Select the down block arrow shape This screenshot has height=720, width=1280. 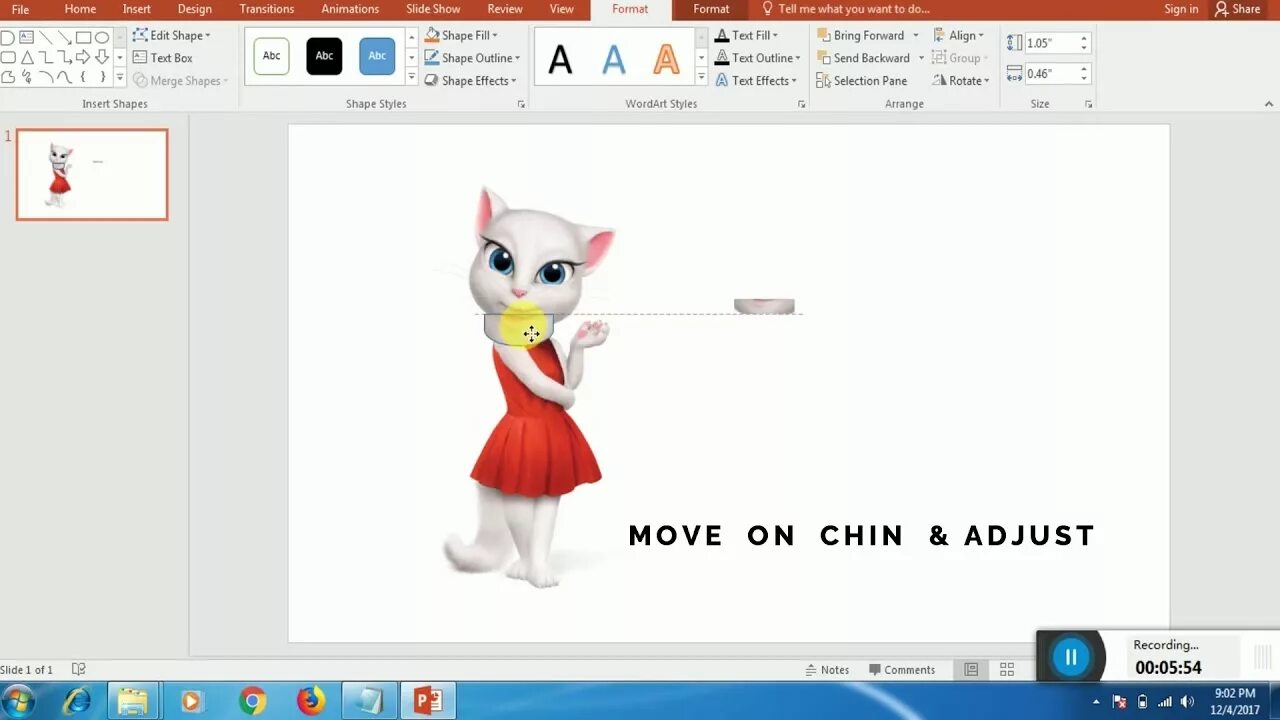pos(102,57)
